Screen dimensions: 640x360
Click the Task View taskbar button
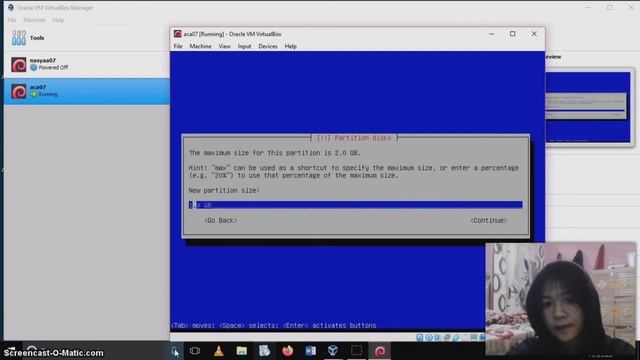click(195, 351)
